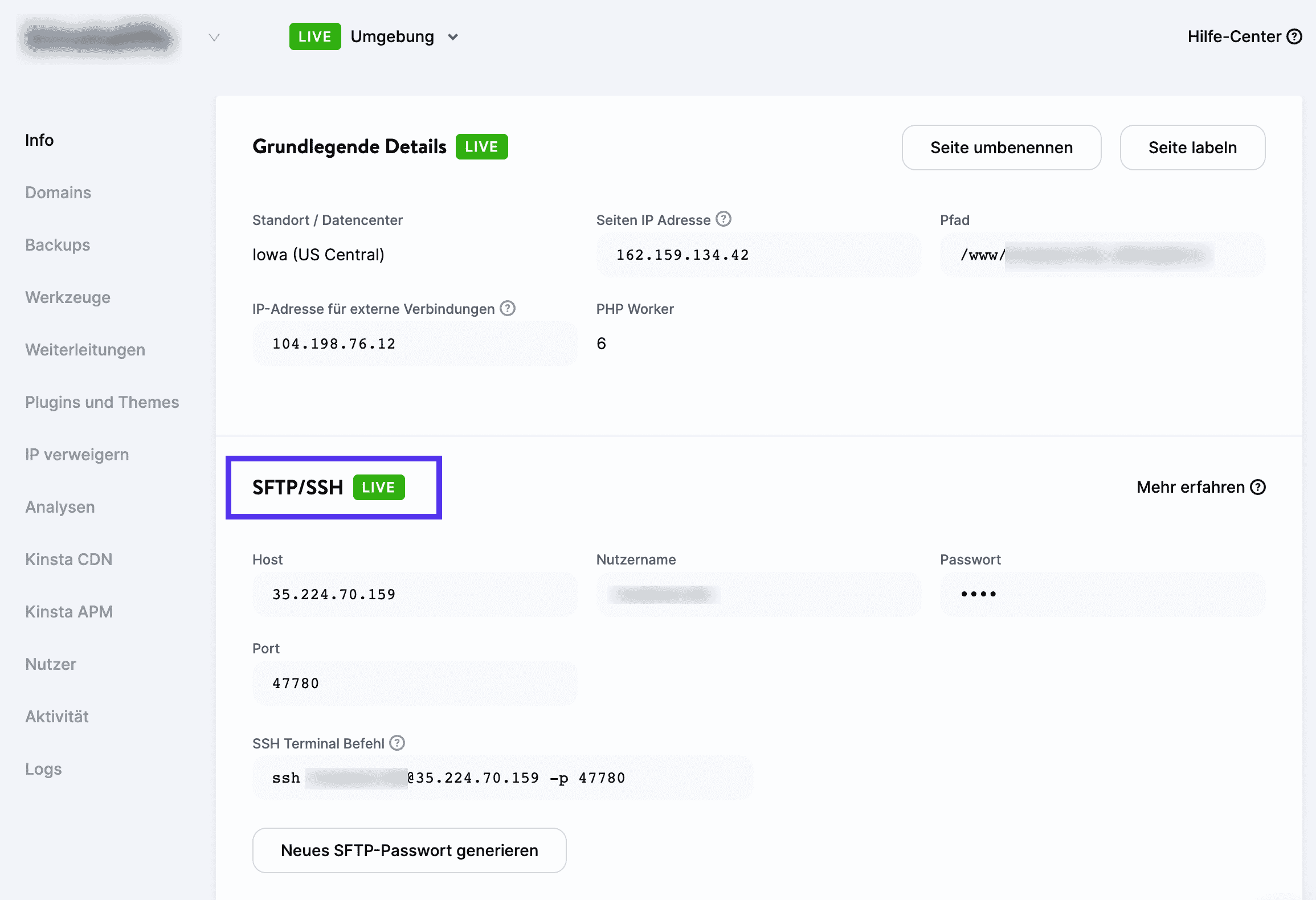This screenshot has width=1316, height=900.
Task: Select Plugins und Themes in sidebar
Action: click(101, 402)
